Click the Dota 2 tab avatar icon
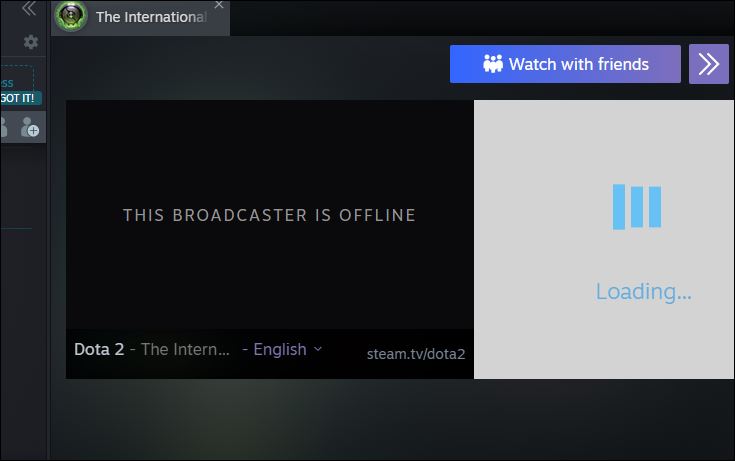This screenshot has width=735, height=461. (71, 16)
